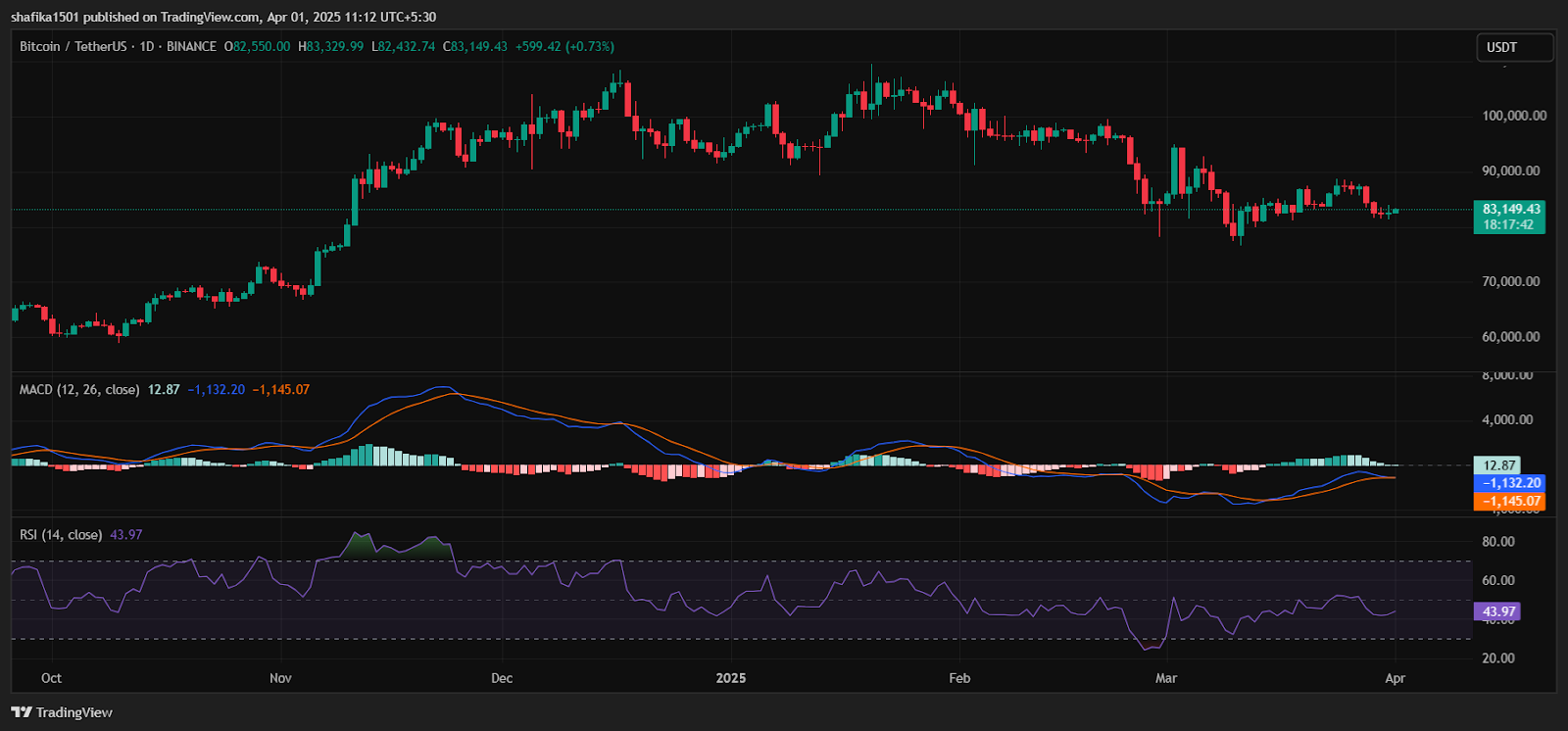Click the blue -1,132.20 MACD axis label
The height and width of the screenshot is (731, 1568).
click(x=1510, y=483)
